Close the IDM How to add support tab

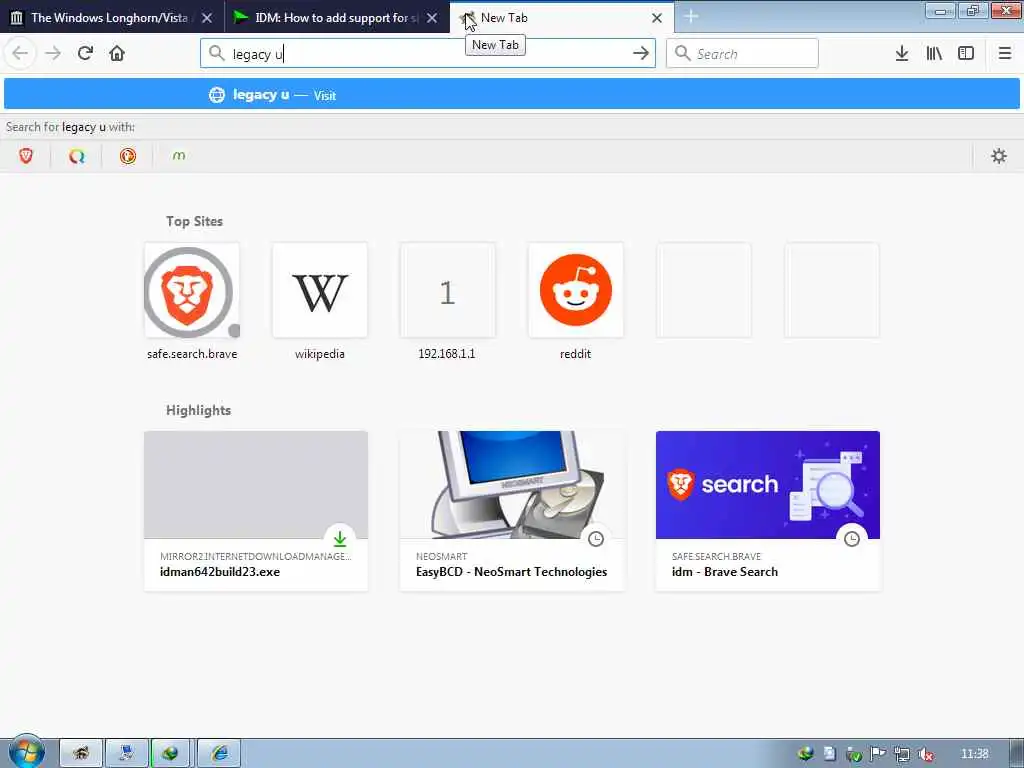pos(432,18)
